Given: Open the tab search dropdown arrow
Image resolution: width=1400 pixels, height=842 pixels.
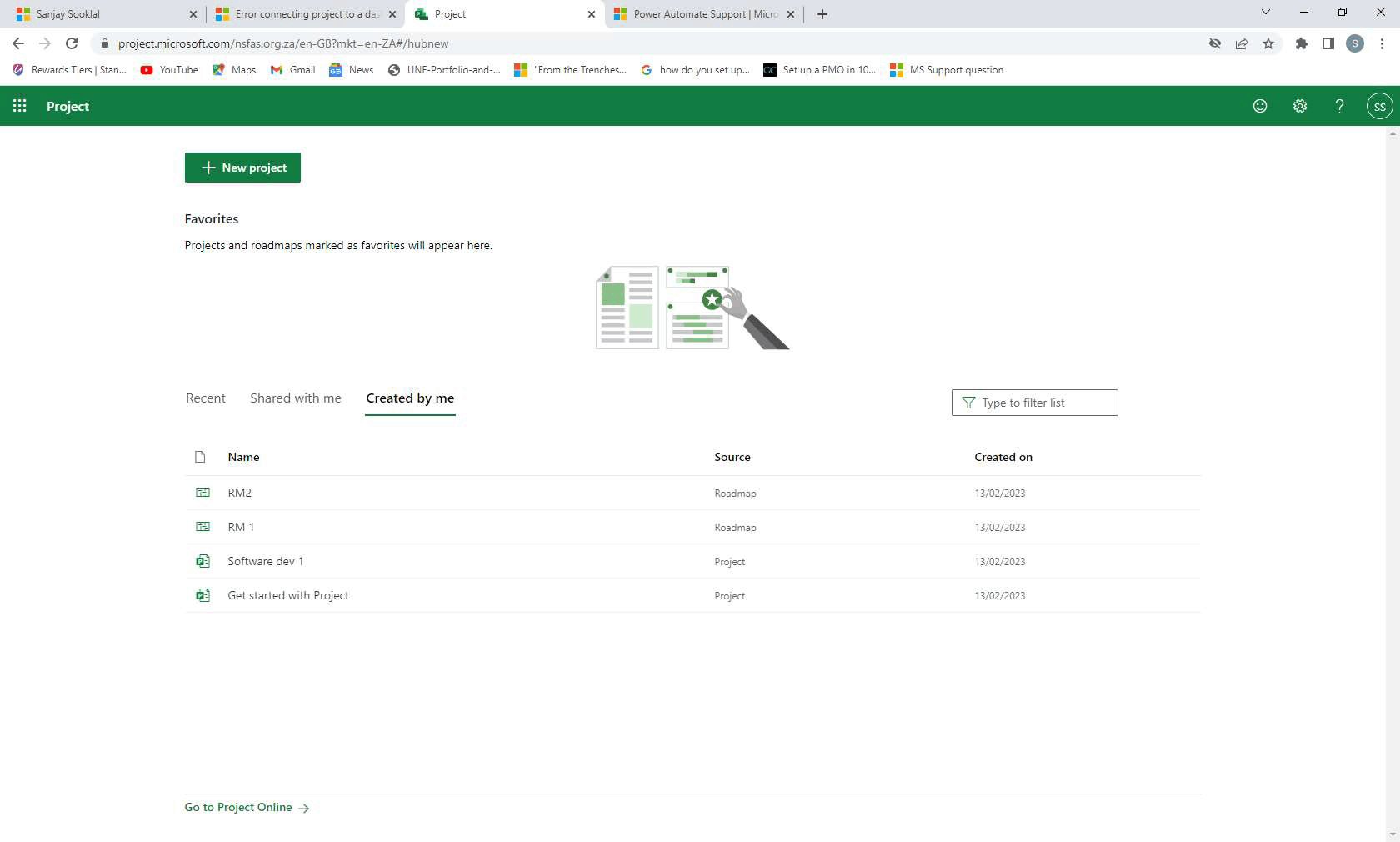Looking at the screenshot, I should (1265, 12).
